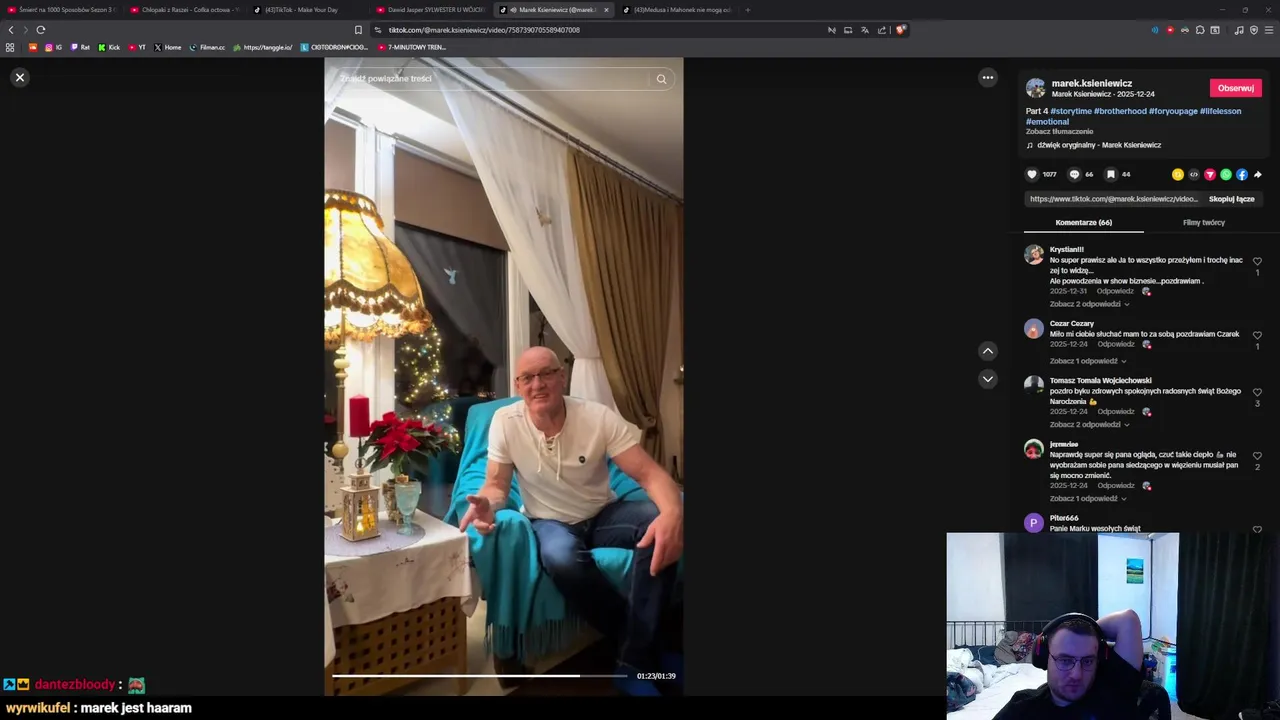The image size is (1280, 720).
Task: Open marek.ksieniewicz profile avatar
Action: click(1036, 88)
